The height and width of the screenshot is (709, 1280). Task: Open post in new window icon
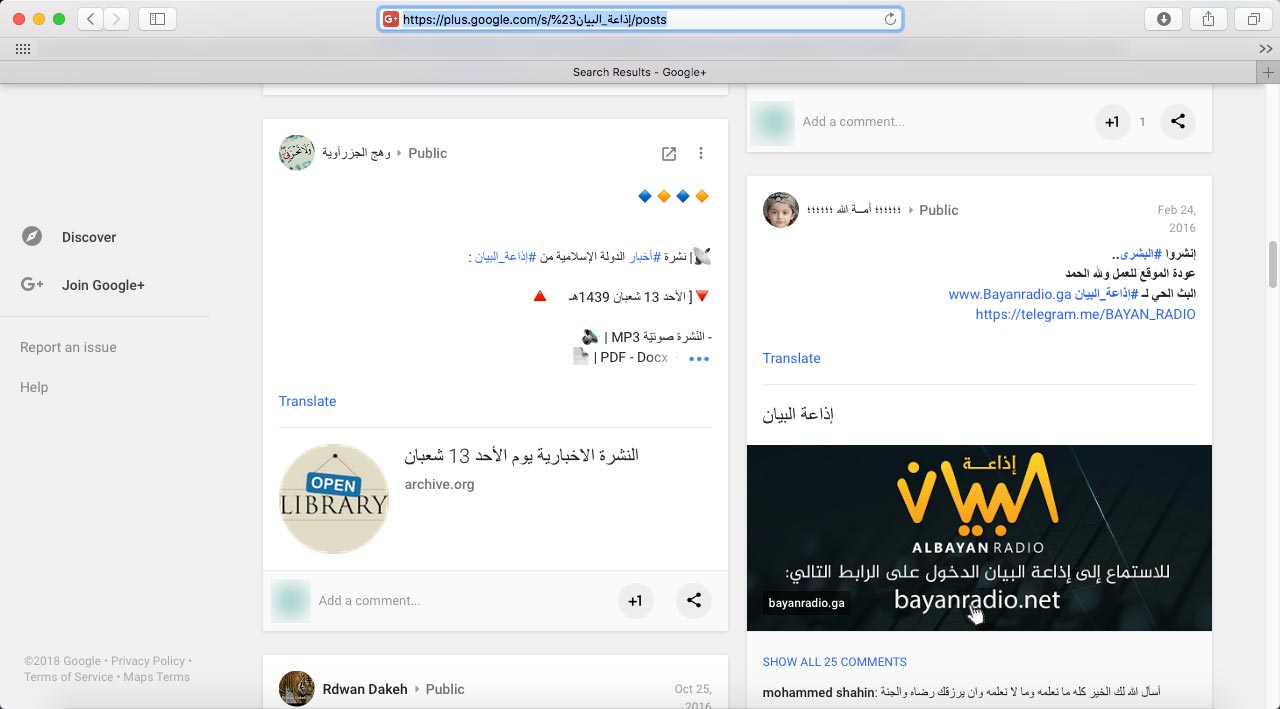pos(669,153)
